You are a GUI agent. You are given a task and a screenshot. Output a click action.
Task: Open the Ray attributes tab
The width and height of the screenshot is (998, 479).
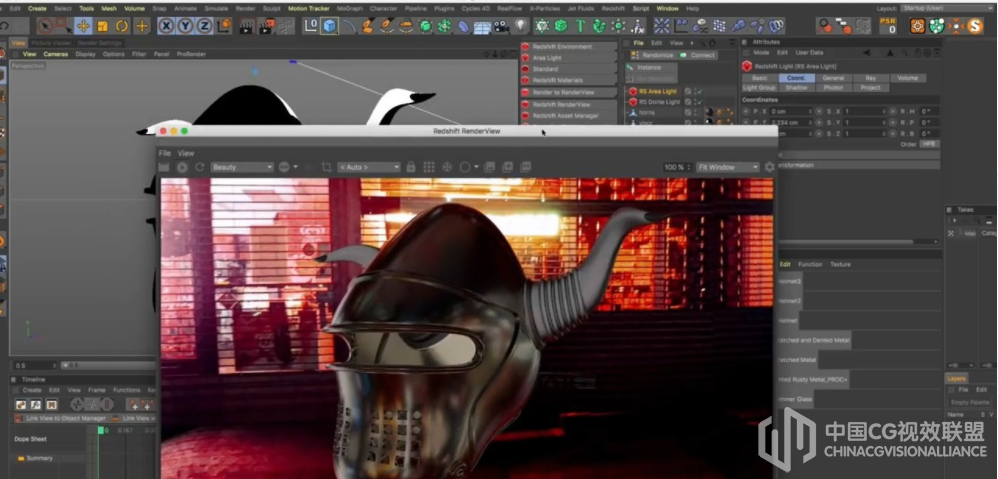pos(871,78)
